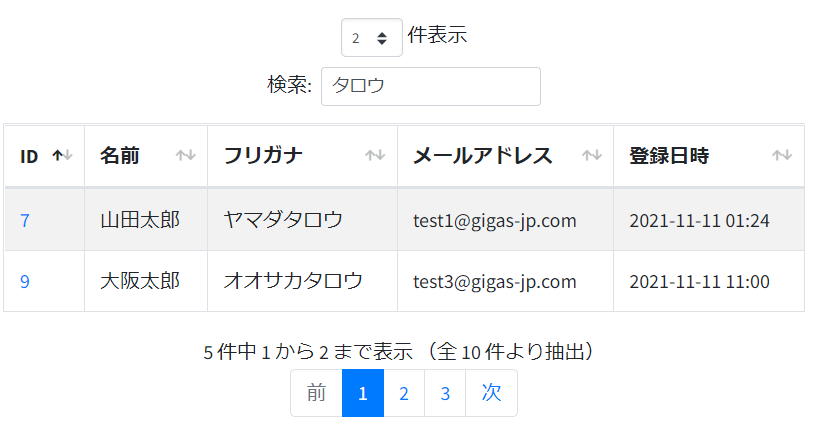
Task: Open record ID 7 link
Action: coord(24,220)
